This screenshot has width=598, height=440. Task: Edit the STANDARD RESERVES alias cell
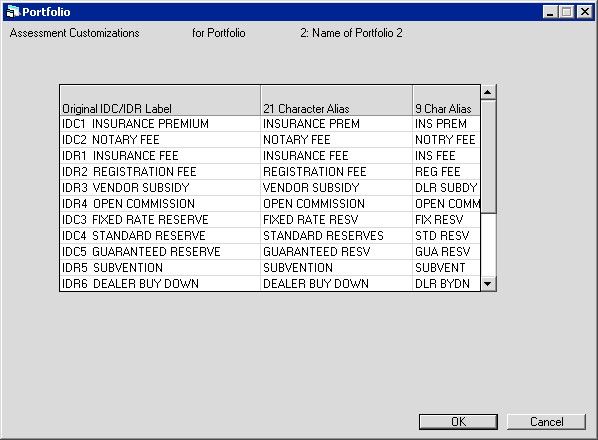336,236
